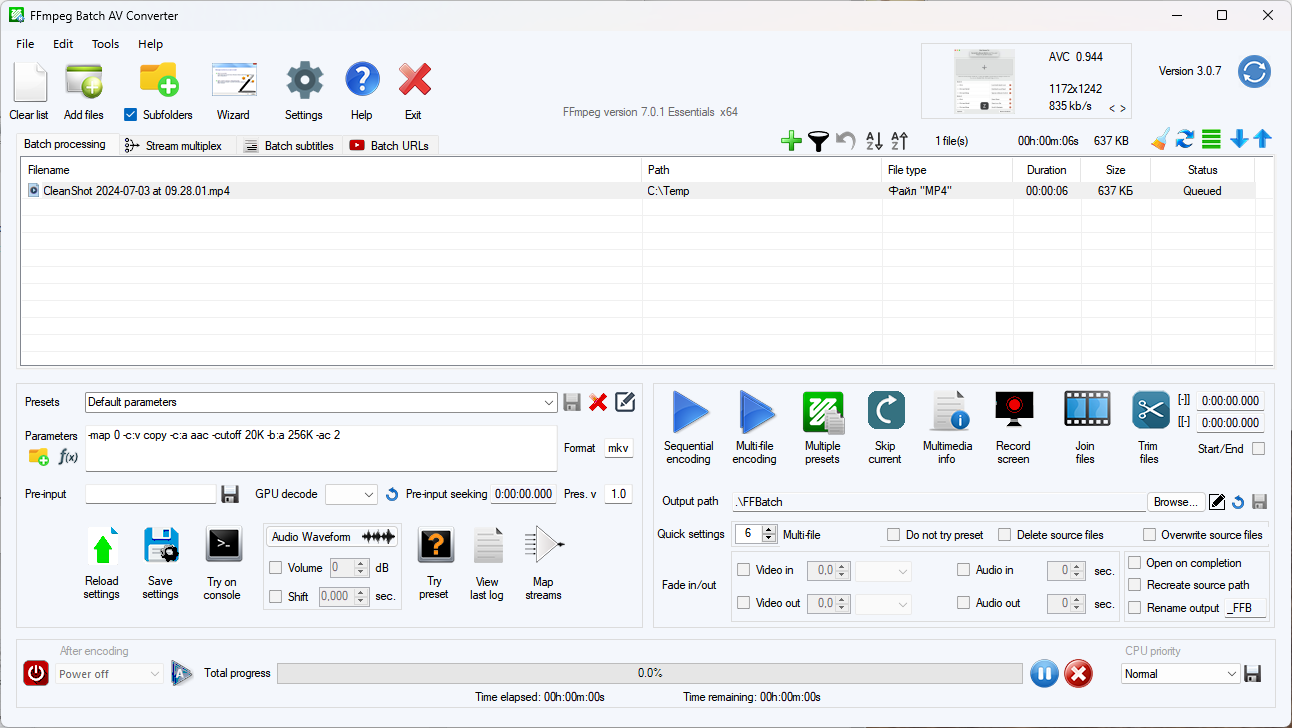Open the Settings gear

(x=304, y=80)
